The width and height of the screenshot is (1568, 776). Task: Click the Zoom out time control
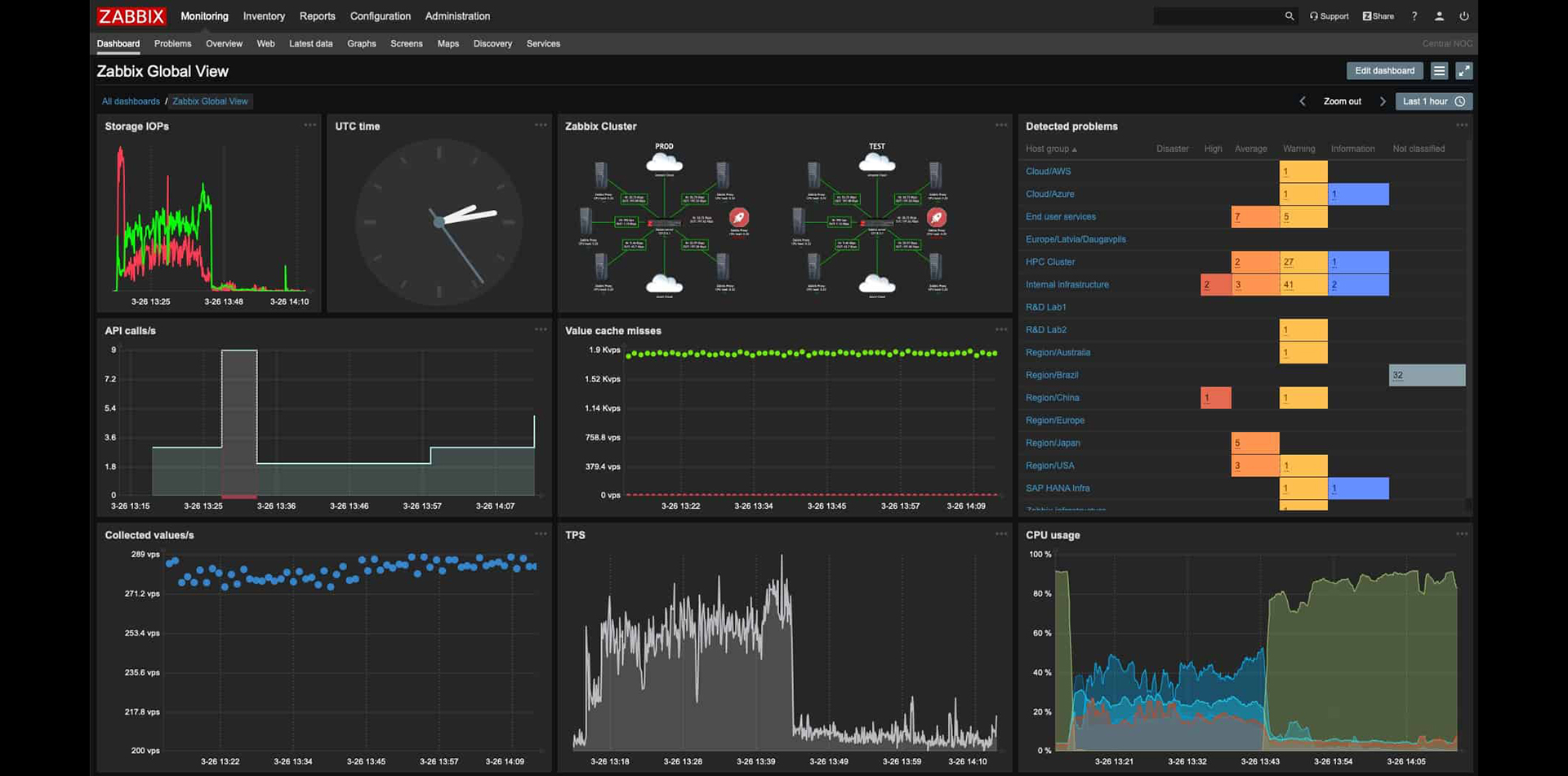pos(1342,101)
